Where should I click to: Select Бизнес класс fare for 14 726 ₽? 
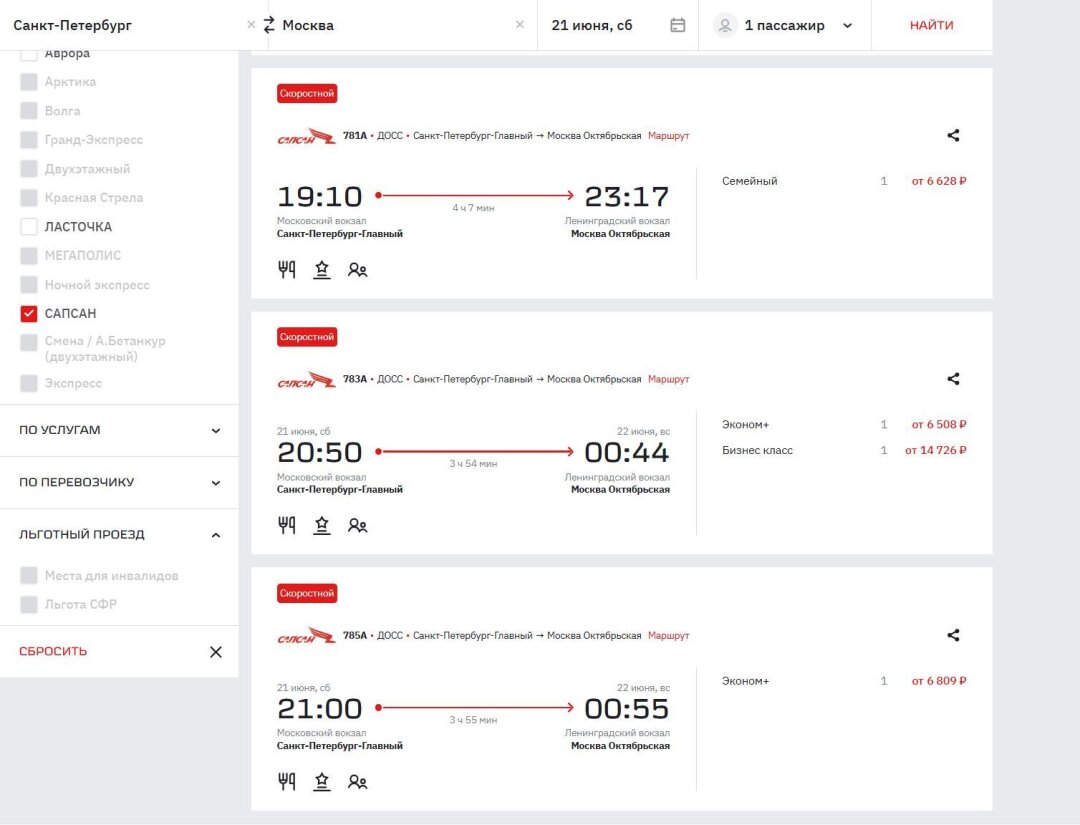[844, 450]
